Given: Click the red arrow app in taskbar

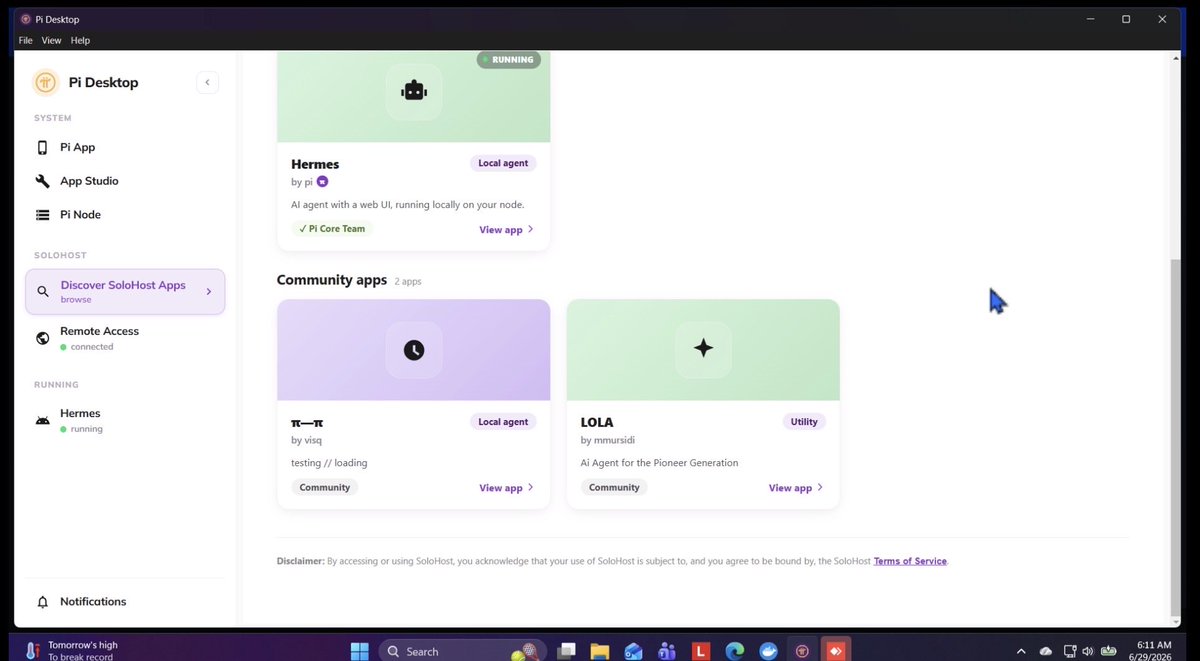Looking at the screenshot, I should tap(836, 650).
